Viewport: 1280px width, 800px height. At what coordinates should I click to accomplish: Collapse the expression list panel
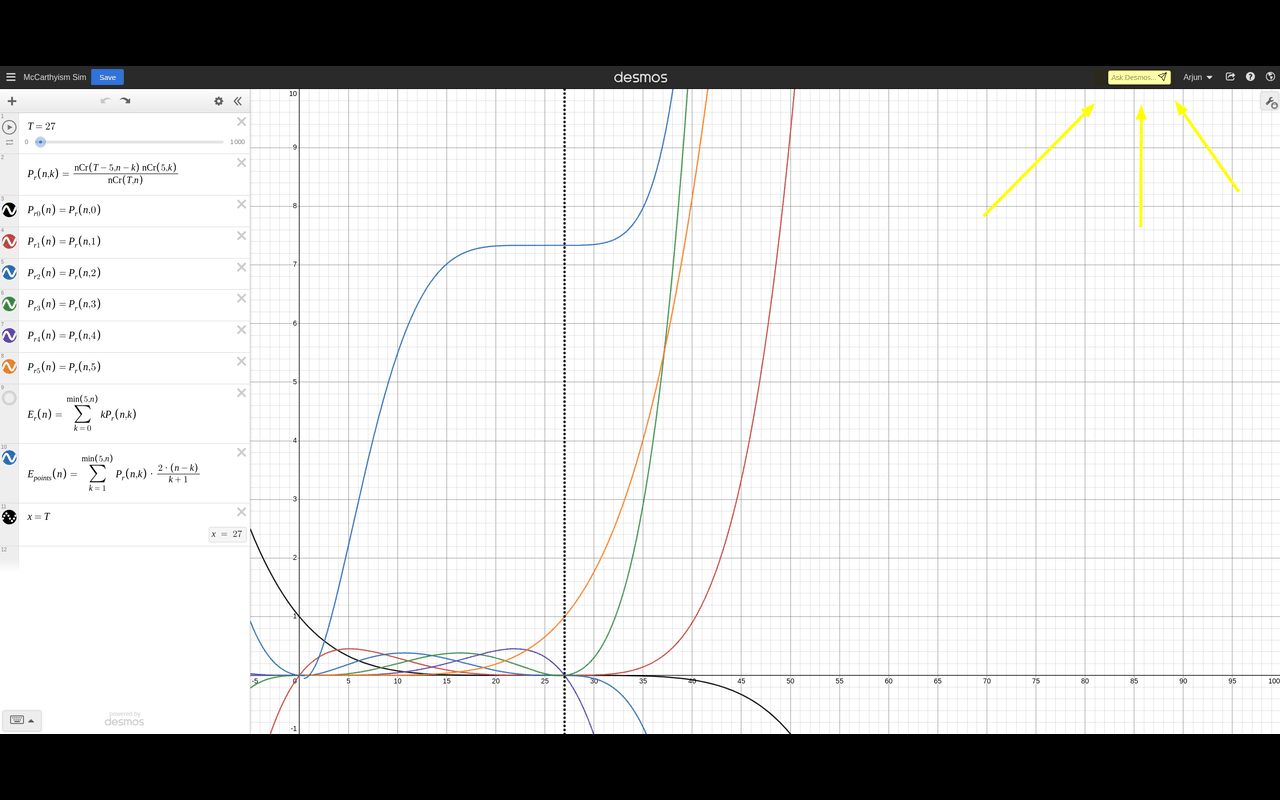[238, 101]
